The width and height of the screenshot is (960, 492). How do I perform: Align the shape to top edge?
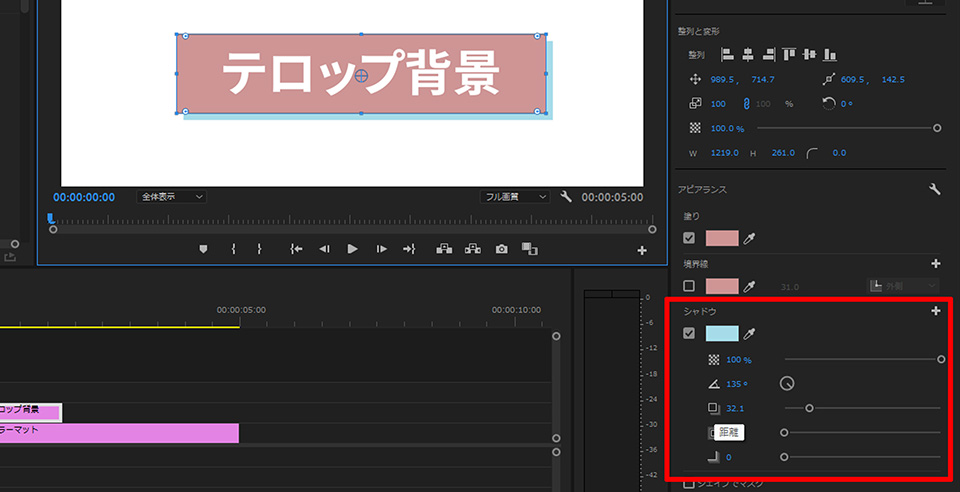click(x=789, y=54)
